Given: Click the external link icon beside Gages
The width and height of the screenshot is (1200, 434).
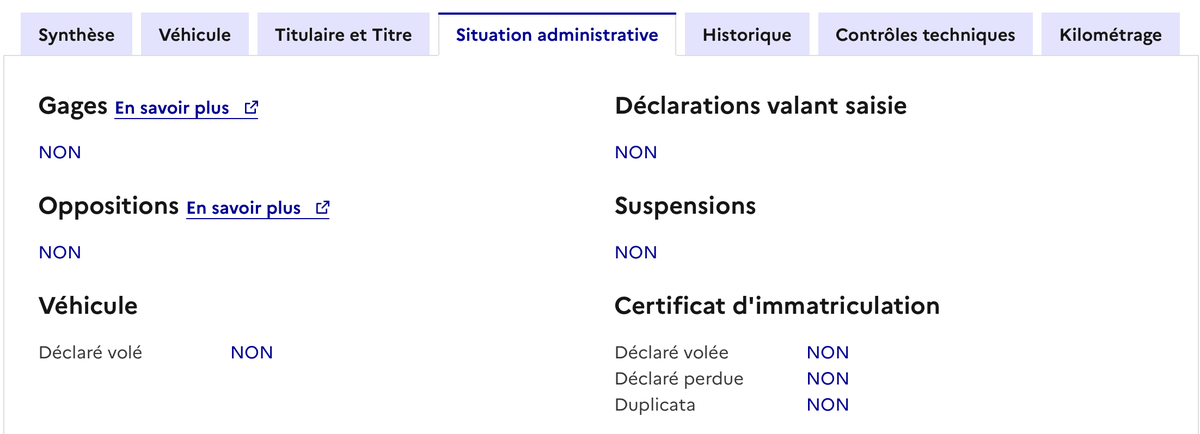Looking at the screenshot, I should pyautogui.click(x=251, y=108).
